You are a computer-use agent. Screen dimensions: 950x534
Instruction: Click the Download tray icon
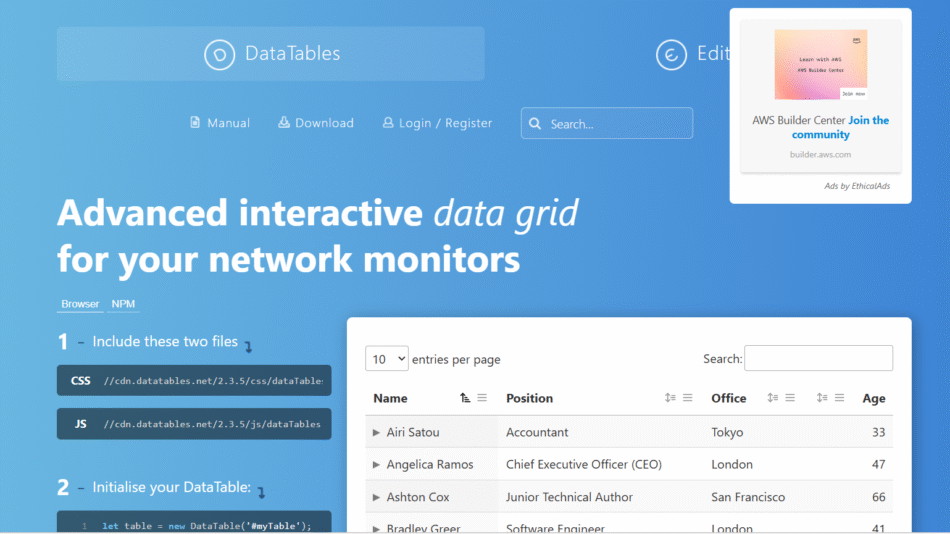point(284,122)
